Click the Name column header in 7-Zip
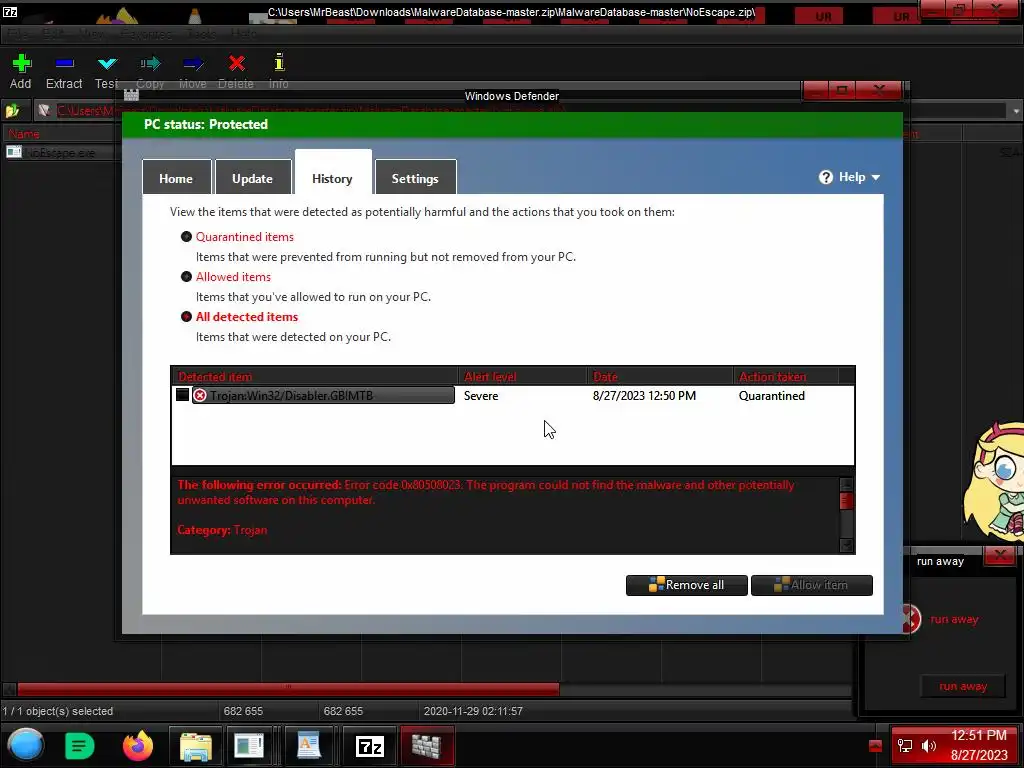The width and height of the screenshot is (1024, 768). coord(59,134)
